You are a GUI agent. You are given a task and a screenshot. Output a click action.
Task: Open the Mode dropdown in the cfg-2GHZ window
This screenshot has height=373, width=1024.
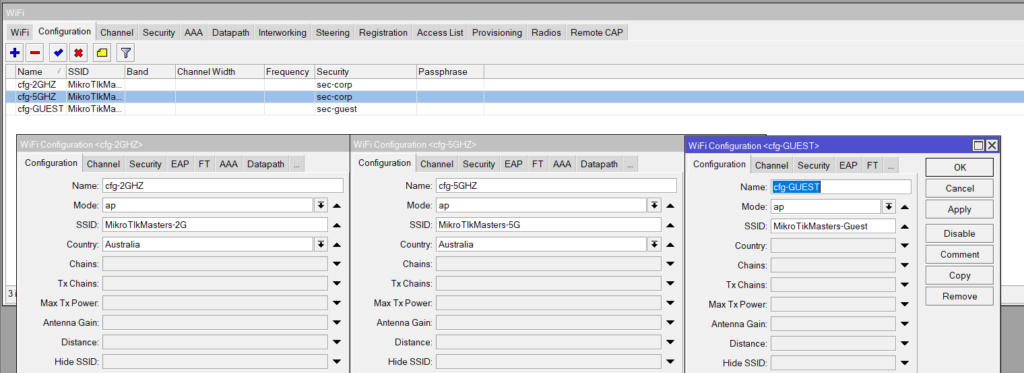(321, 205)
